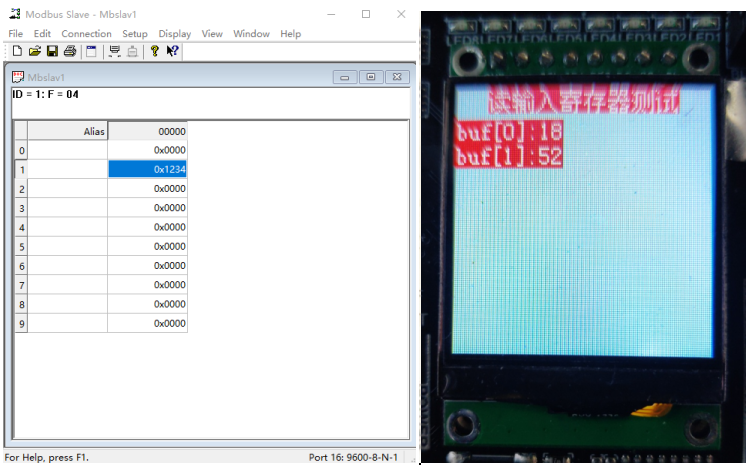
Task: Select the 0x0000 value in row 5
Action: (148, 246)
